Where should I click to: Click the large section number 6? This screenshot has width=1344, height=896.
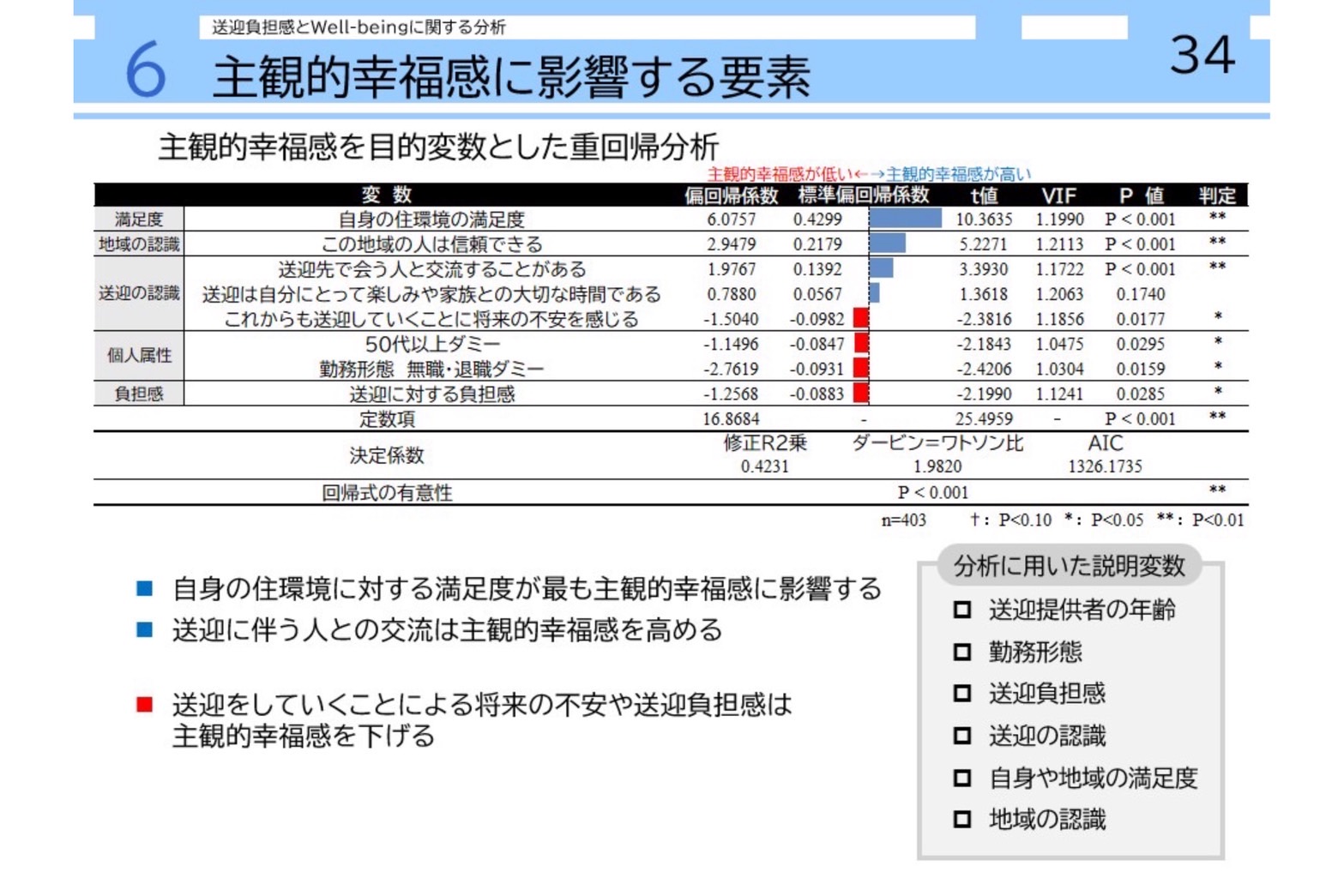point(145,71)
